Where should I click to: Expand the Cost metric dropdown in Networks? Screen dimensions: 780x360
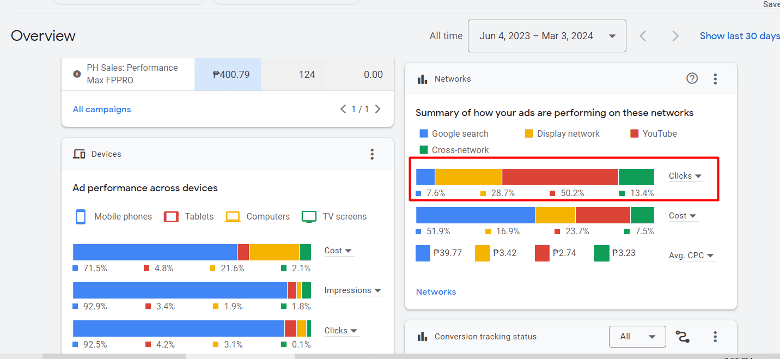click(x=683, y=216)
